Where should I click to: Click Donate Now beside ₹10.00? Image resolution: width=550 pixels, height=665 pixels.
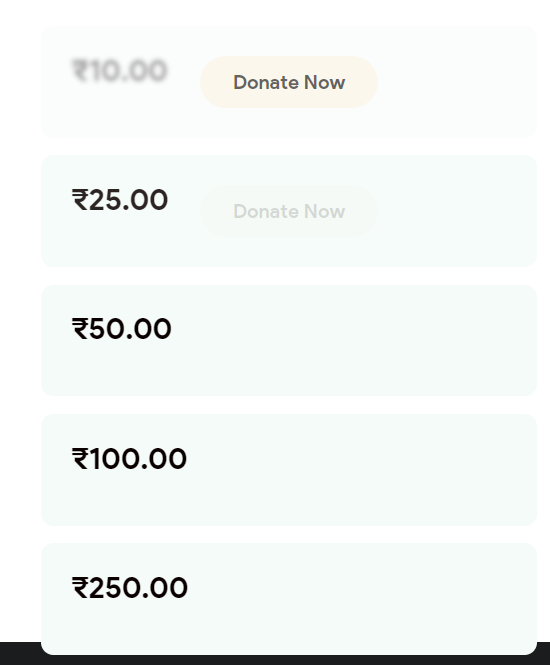coord(289,82)
